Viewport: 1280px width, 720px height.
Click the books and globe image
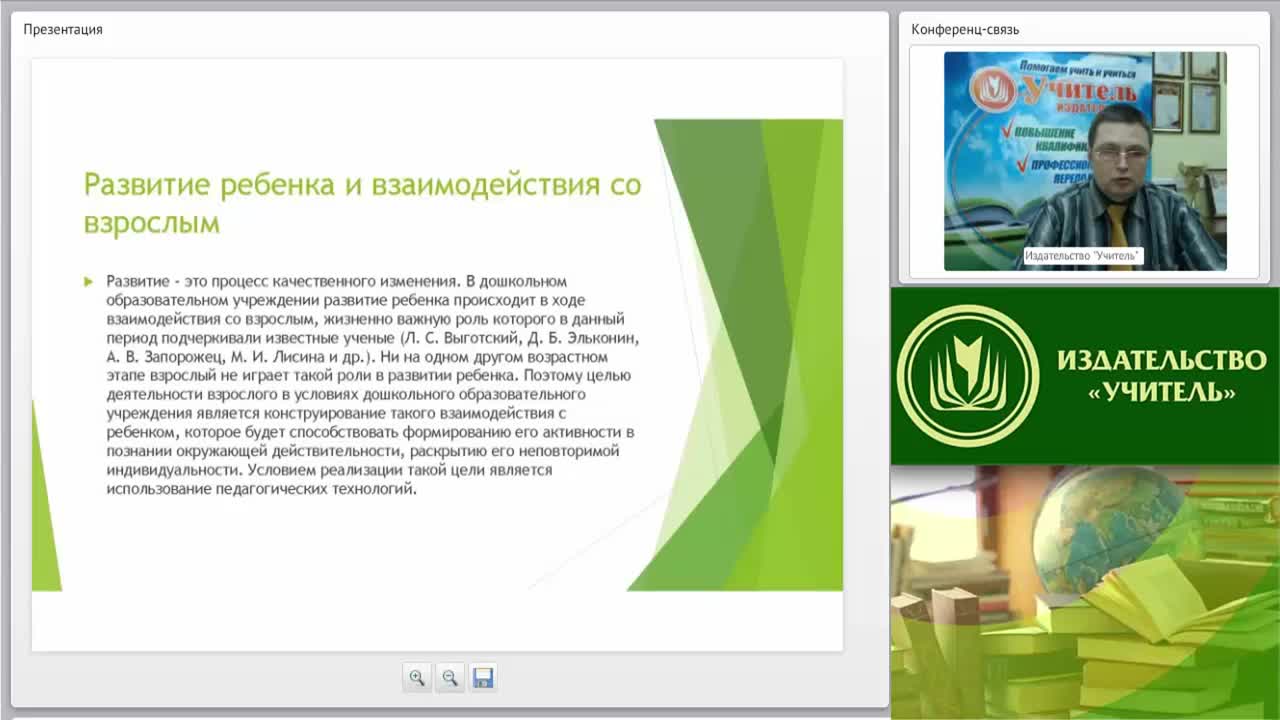pyautogui.click(x=1085, y=592)
